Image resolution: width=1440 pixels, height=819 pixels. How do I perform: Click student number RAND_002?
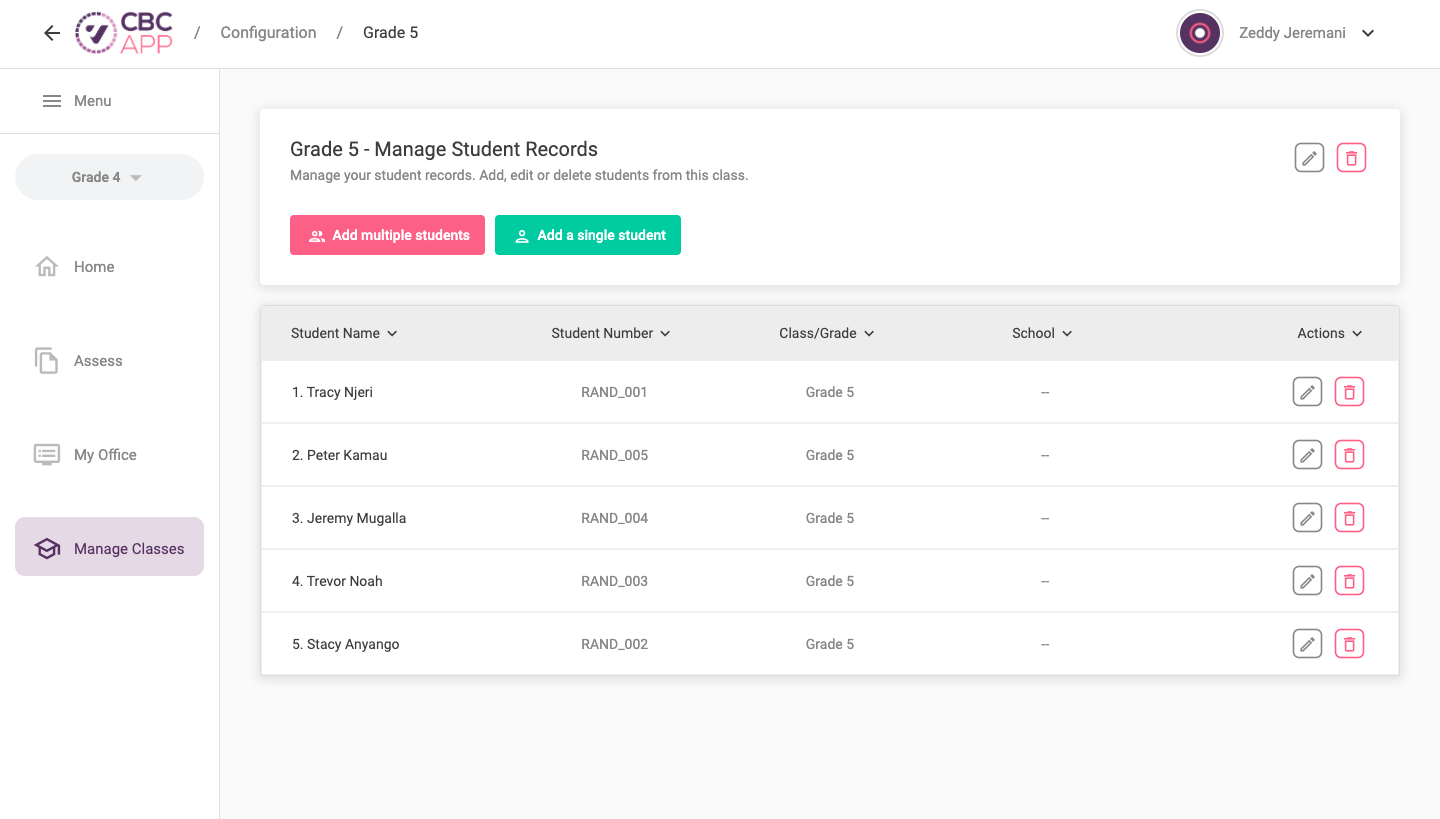coord(614,644)
